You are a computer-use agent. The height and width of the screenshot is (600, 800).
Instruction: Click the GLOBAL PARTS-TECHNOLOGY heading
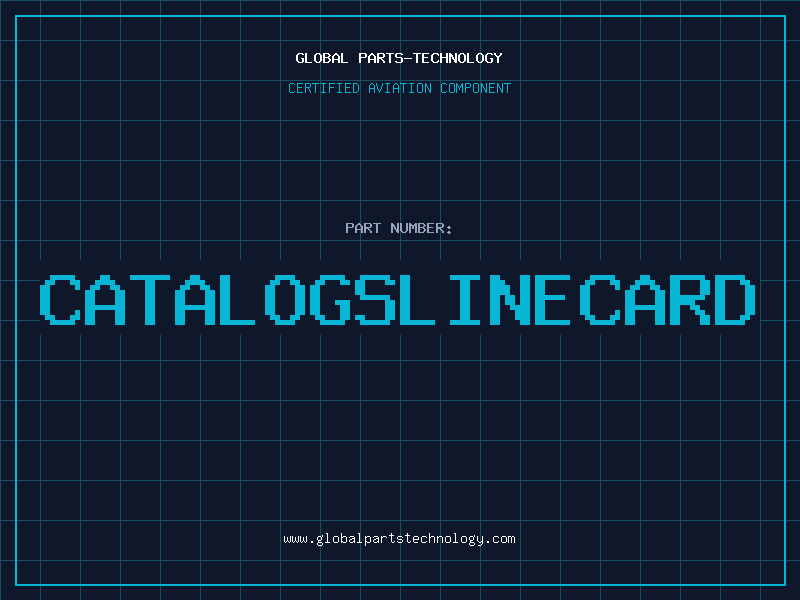pyautogui.click(x=399, y=58)
